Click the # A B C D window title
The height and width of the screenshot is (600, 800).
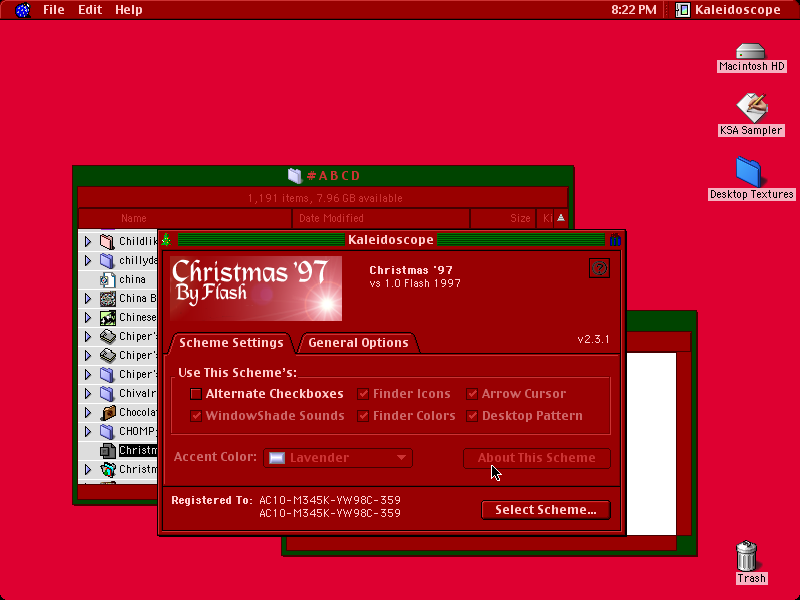(334, 176)
